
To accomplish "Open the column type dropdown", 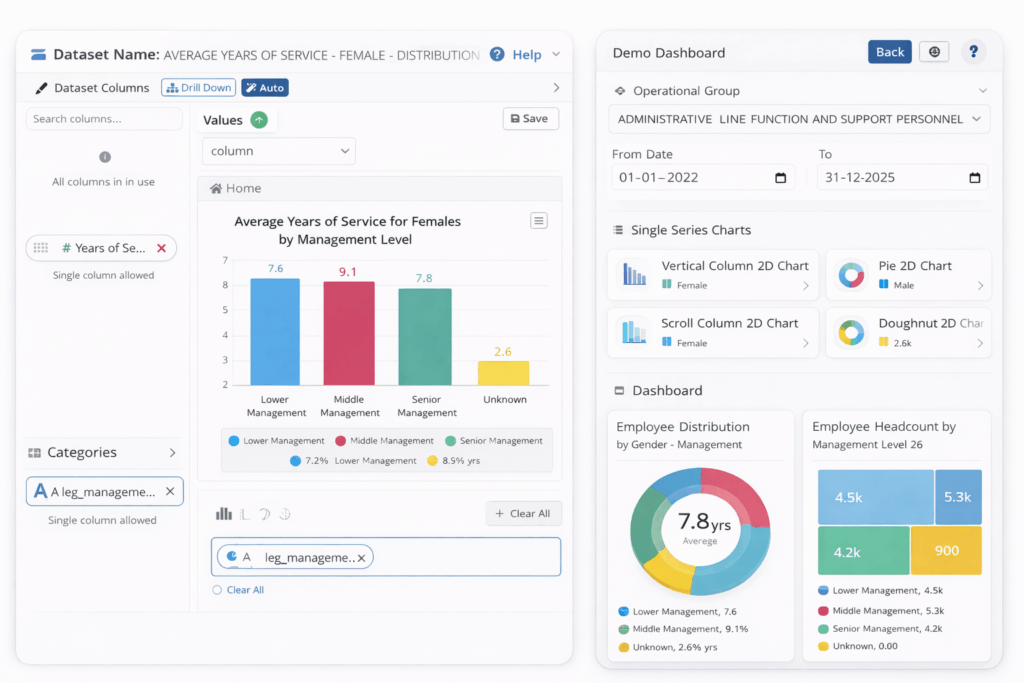I will (x=278, y=151).
